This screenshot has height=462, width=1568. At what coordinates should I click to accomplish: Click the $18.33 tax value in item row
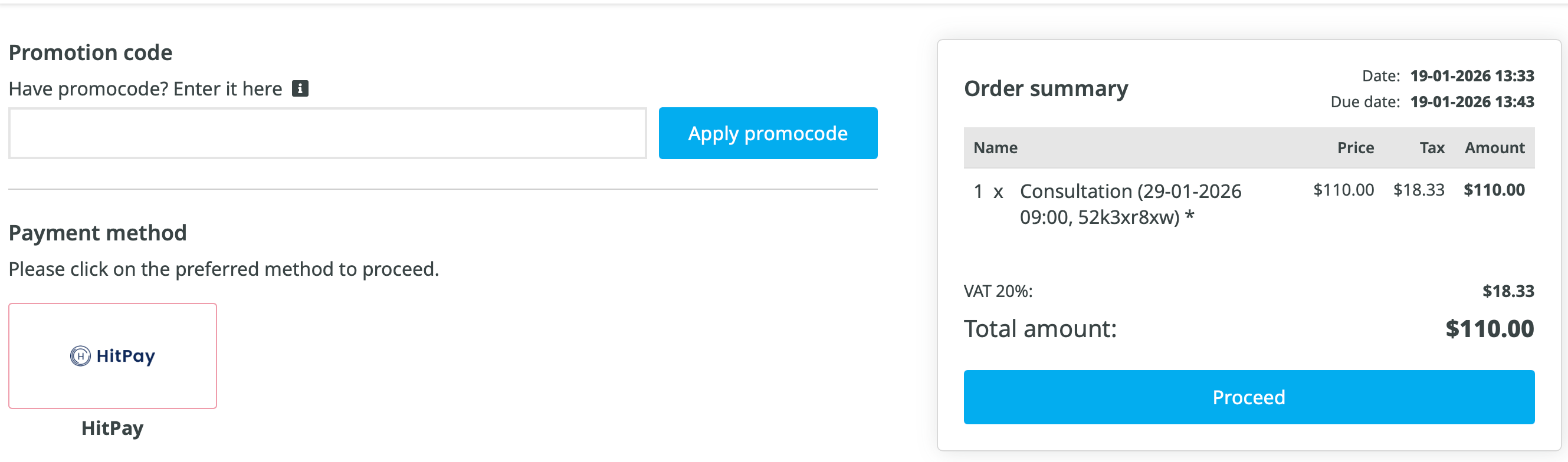pos(1418,190)
